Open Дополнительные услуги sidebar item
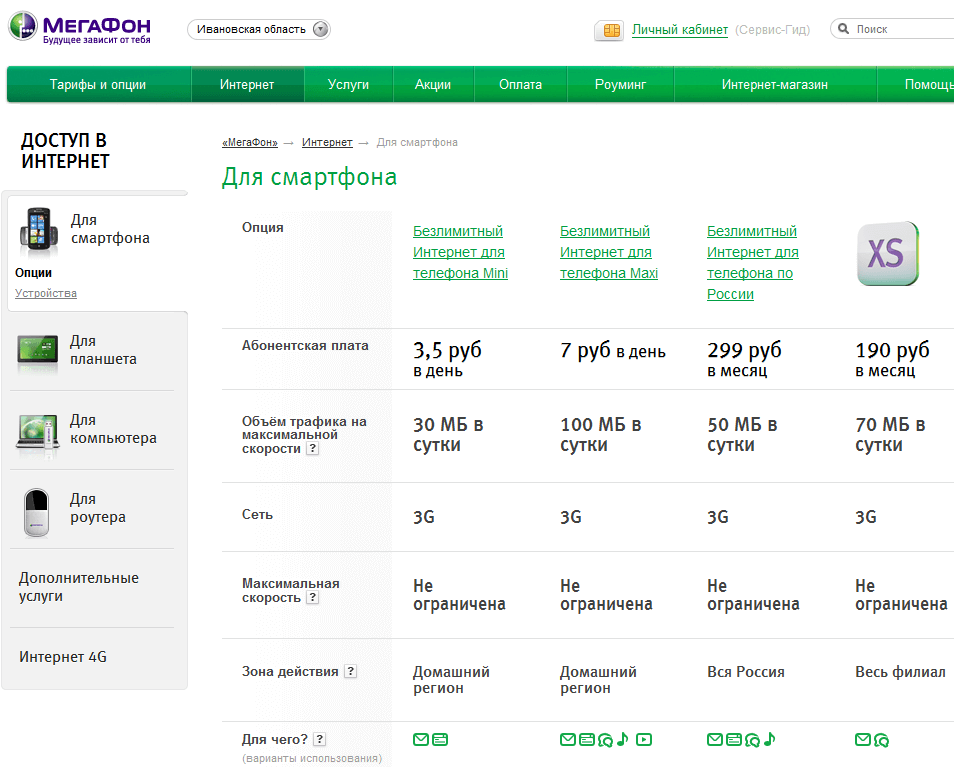Image resolution: width=954 pixels, height=767 pixels. pos(78,587)
